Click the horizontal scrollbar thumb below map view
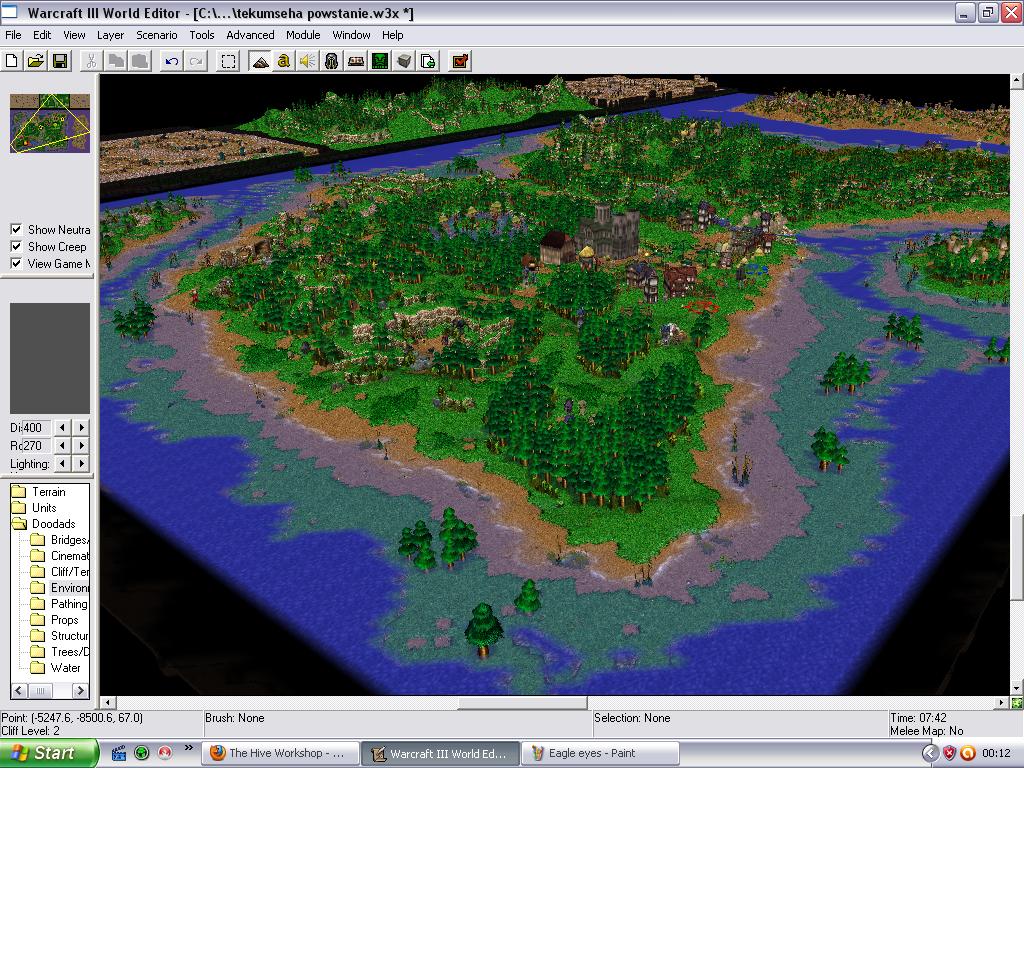 [522, 703]
